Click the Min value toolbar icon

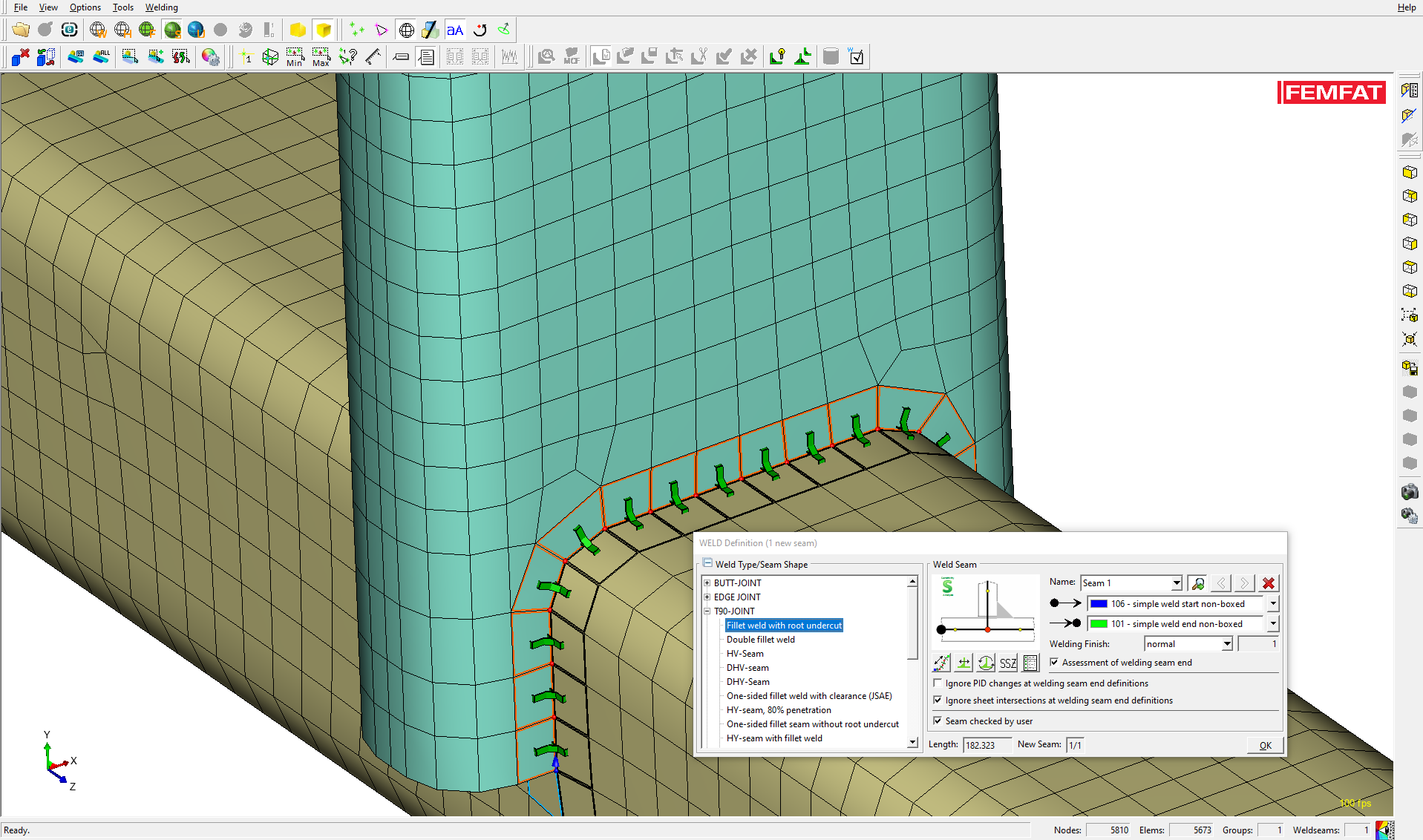point(295,57)
